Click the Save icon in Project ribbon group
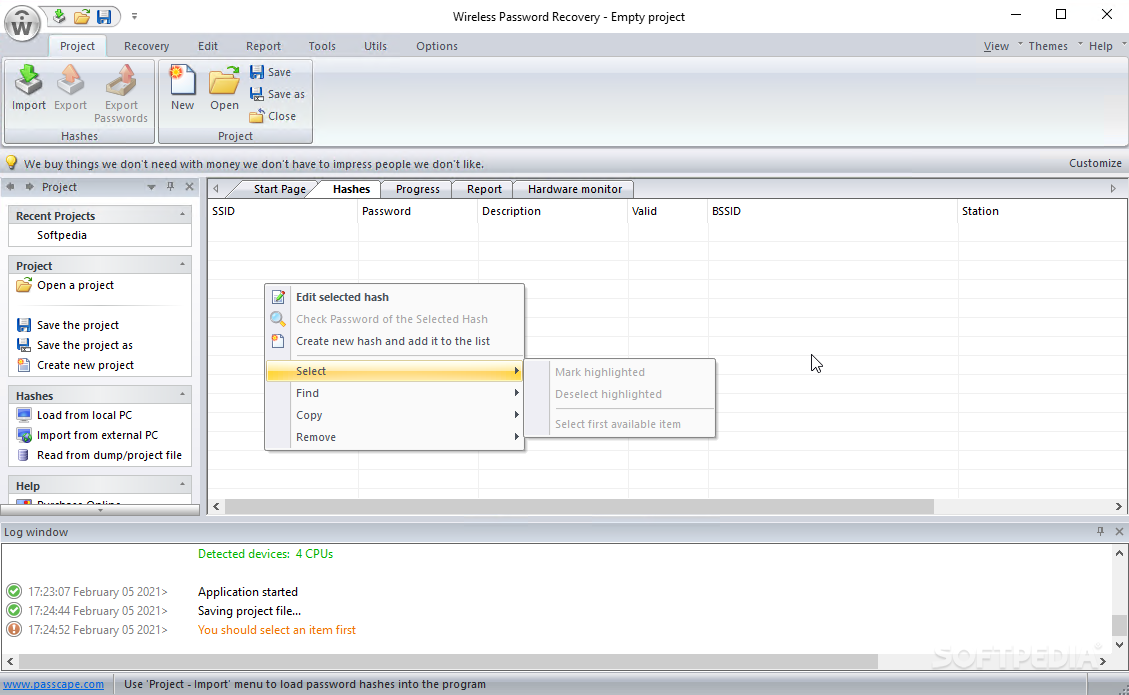1129x695 pixels. [257, 72]
